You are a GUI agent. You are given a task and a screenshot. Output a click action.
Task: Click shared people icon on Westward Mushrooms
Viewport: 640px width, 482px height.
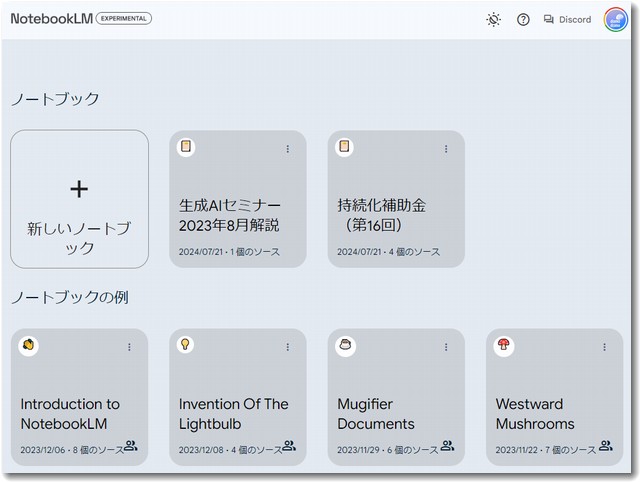point(605,446)
